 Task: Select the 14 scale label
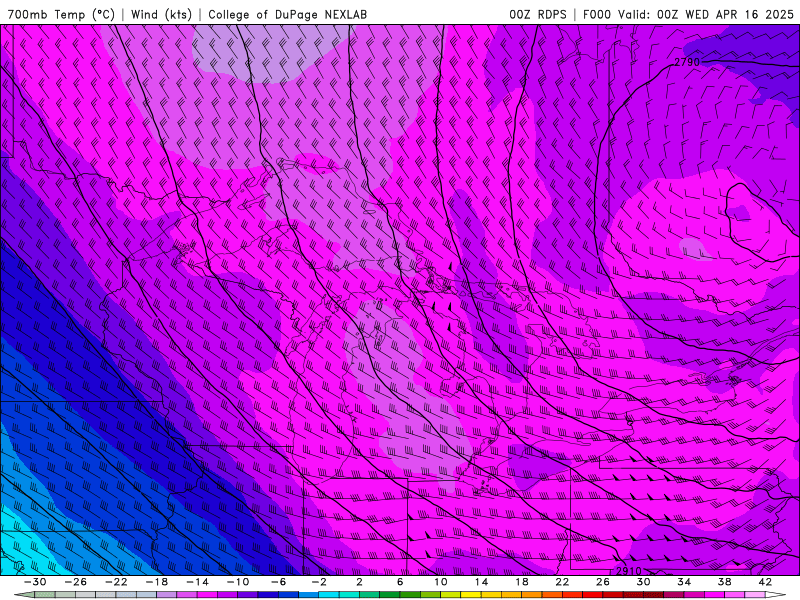[481, 582]
